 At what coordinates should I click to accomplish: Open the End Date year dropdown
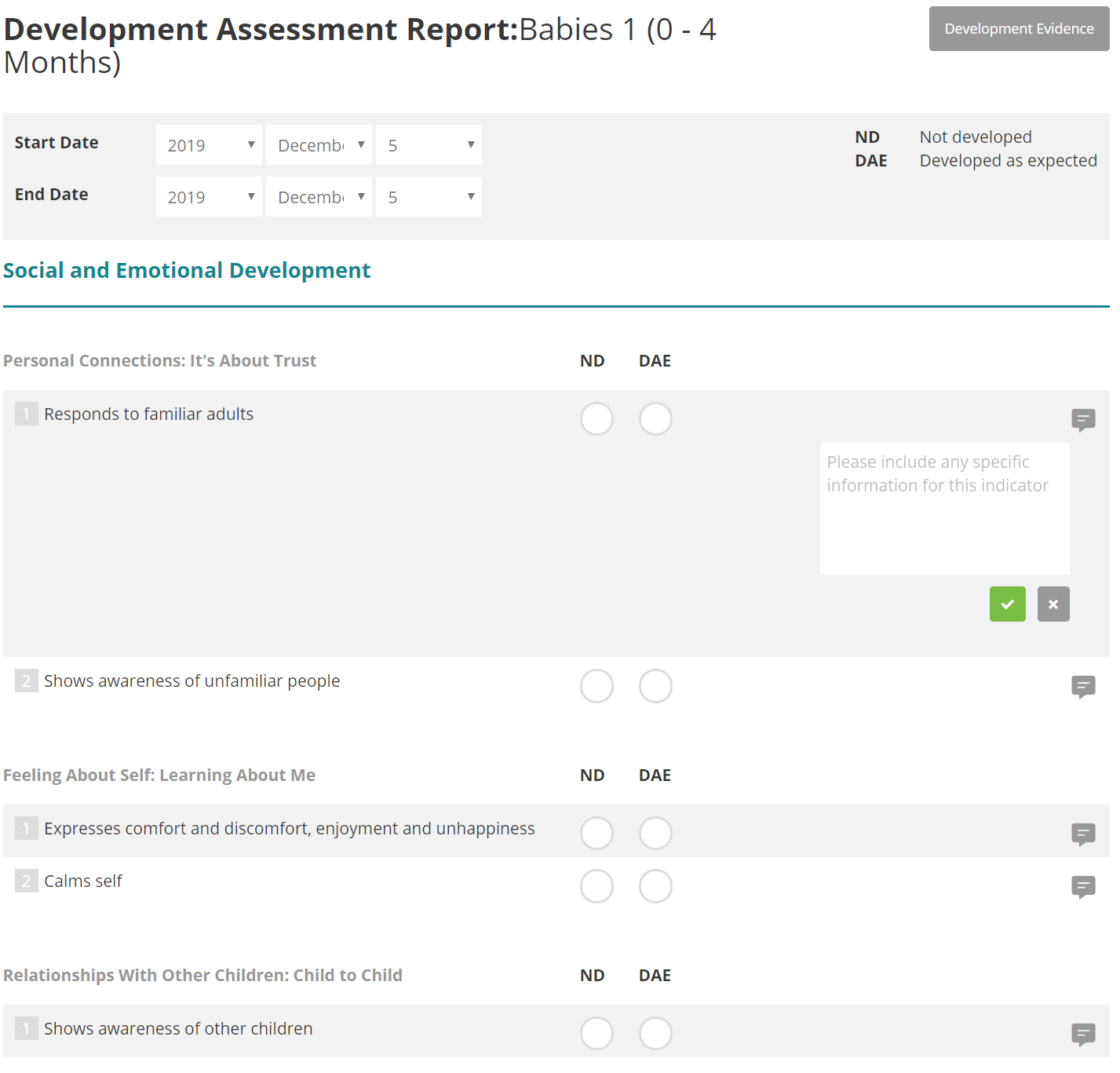[209, 196]
